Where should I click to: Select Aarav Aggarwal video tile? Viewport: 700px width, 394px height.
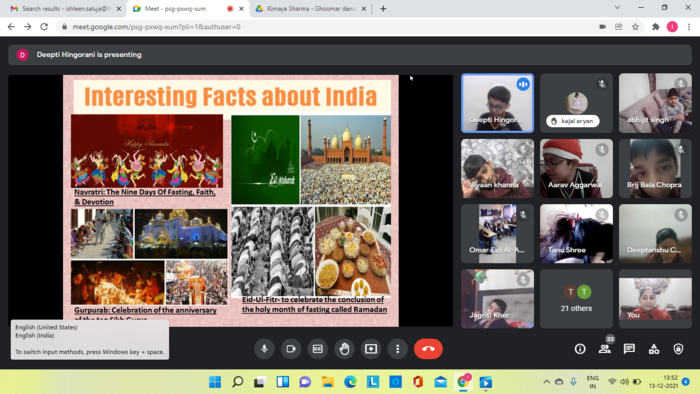pyautogui.click(x=576, y=168)
